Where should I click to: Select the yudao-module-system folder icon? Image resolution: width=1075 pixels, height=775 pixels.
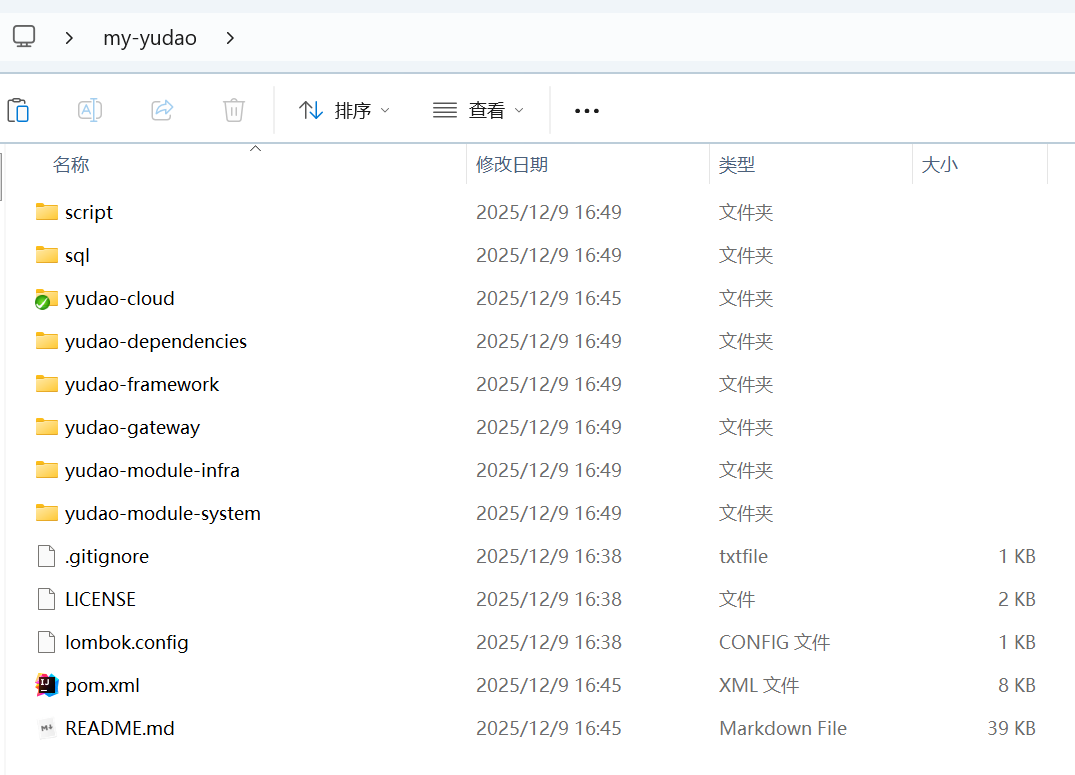(x=47, y=512)
